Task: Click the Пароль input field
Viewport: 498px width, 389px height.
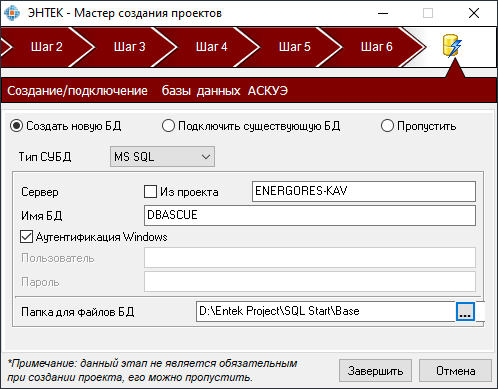Action: pos(310,281)
